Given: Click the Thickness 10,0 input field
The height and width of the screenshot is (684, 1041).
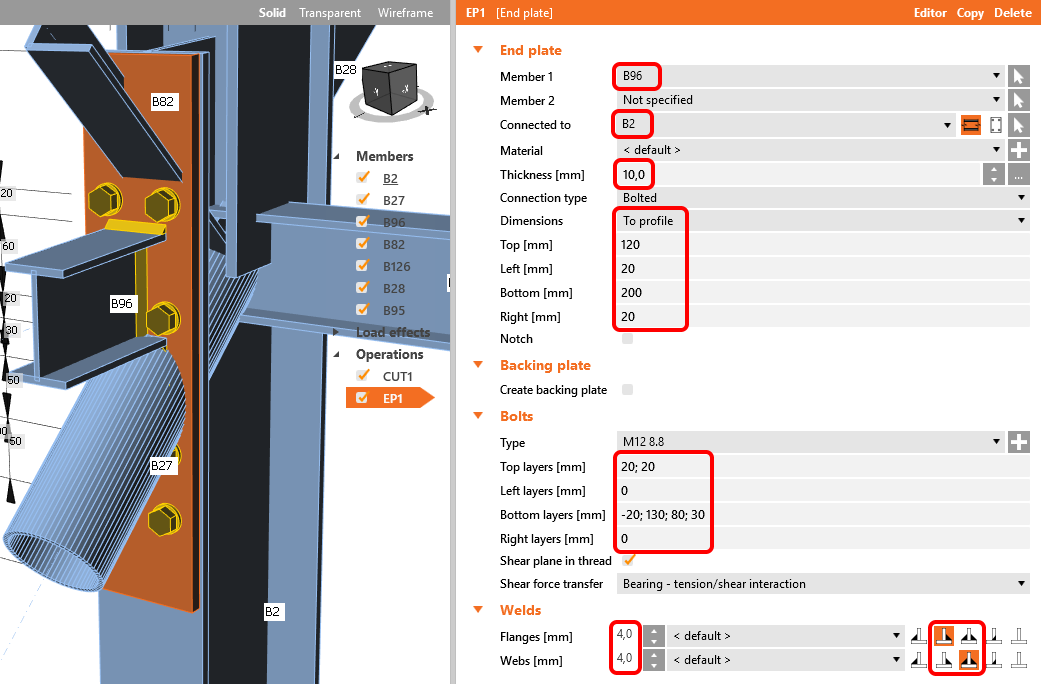Looking at the screenshot, I should pyautogui.click(x=799, y=175).
